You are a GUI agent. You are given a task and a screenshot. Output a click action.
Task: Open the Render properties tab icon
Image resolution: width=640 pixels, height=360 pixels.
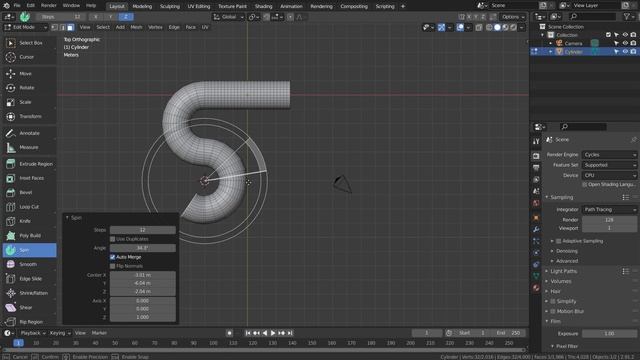tap(536, 156)
